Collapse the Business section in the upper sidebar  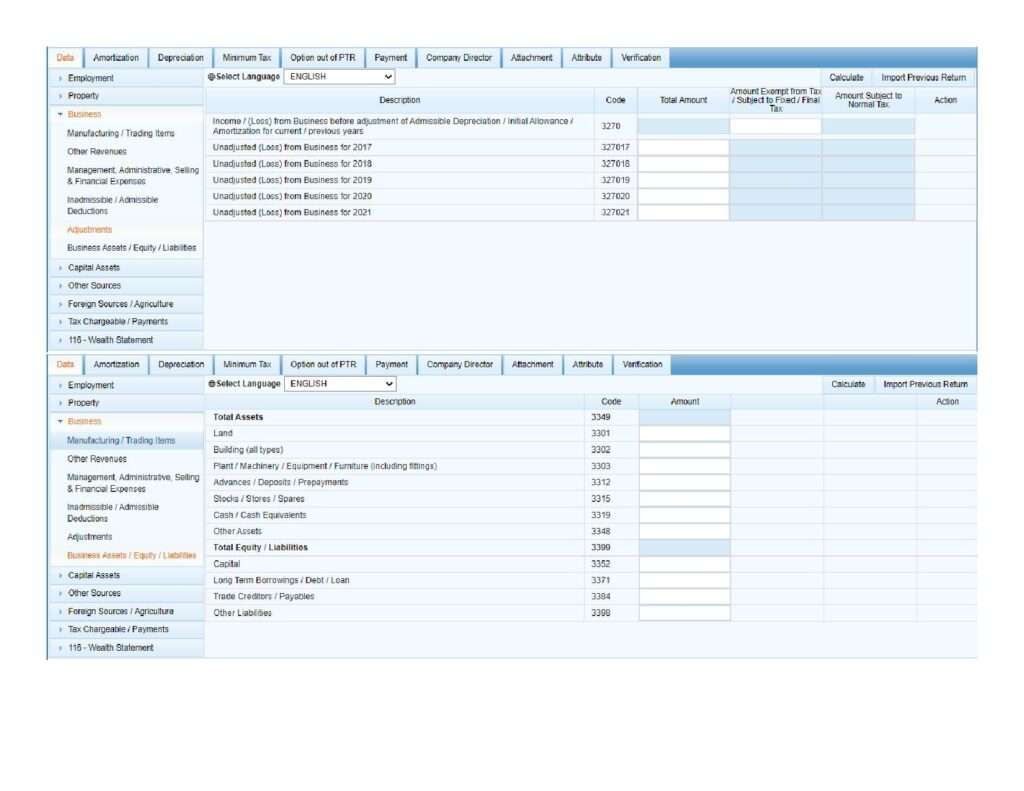(x=84, y=114)
